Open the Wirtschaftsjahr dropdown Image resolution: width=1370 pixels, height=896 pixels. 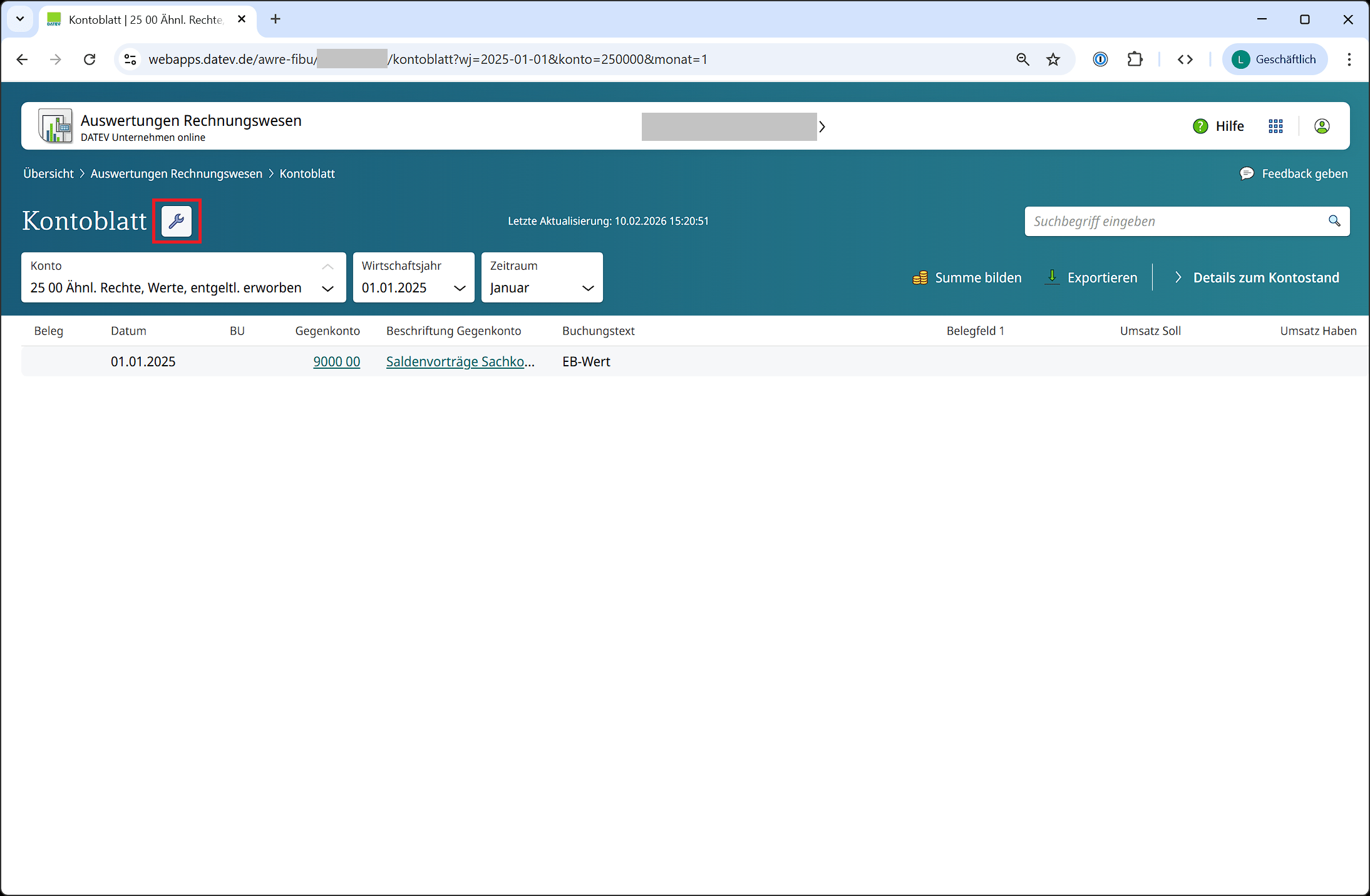pyautogui.click(x=414, y=277)
